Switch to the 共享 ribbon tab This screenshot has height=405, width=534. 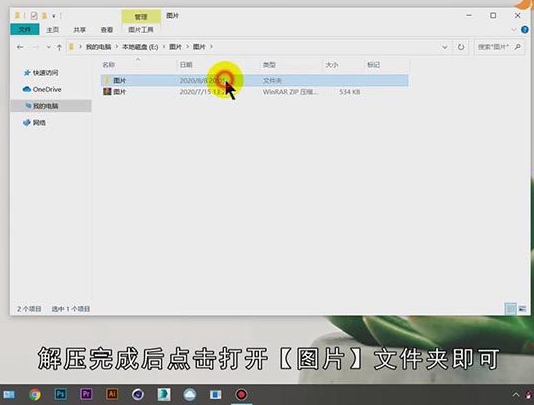click(x=80, y=30)
